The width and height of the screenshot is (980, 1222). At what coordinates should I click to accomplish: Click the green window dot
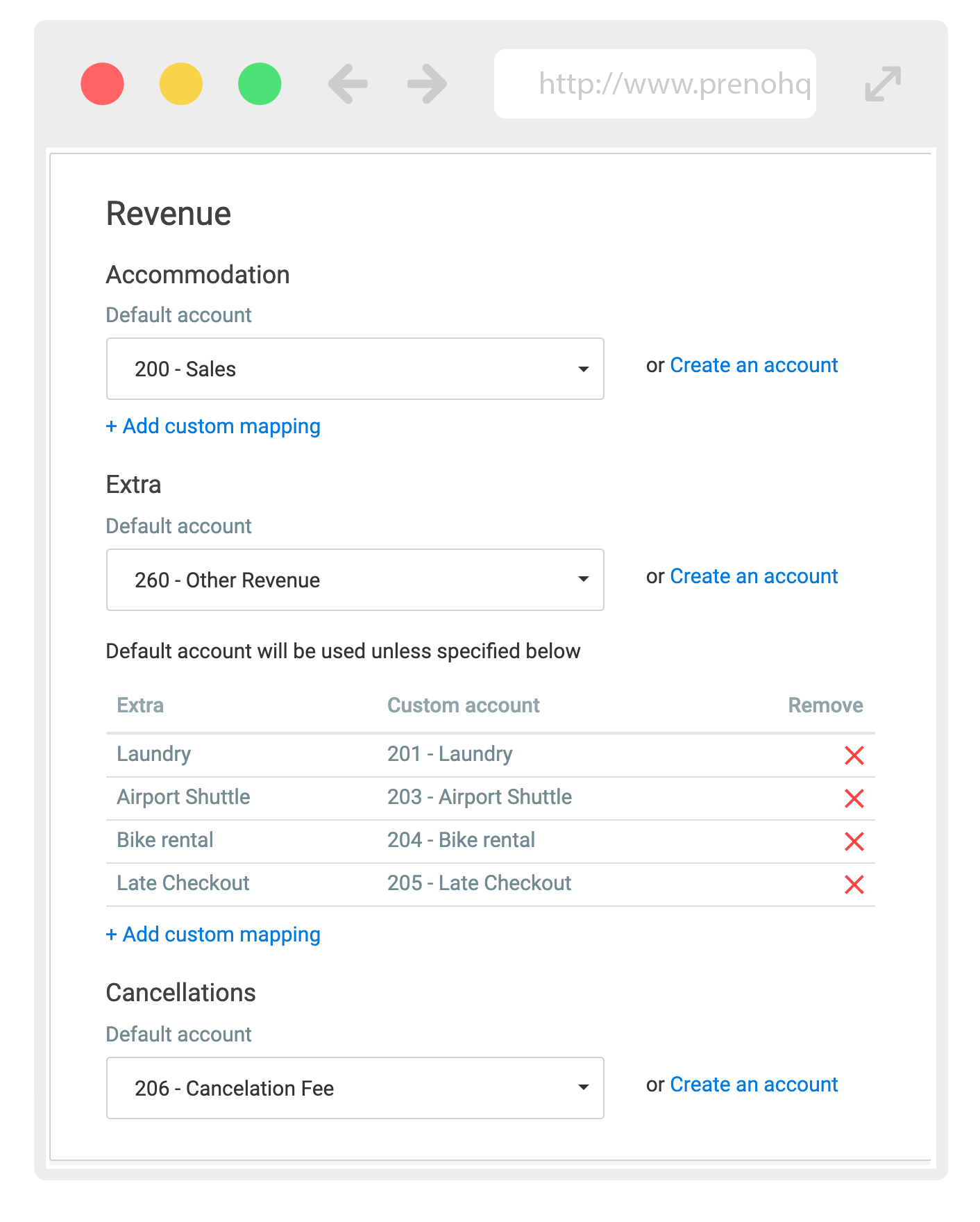(x=260, y=84)
